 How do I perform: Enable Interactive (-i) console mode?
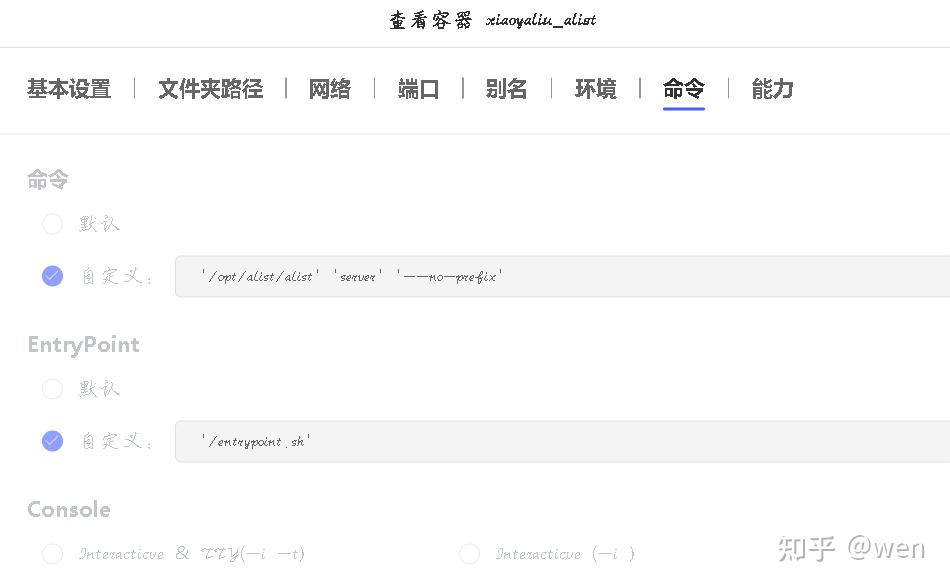(x=469, y=553)
